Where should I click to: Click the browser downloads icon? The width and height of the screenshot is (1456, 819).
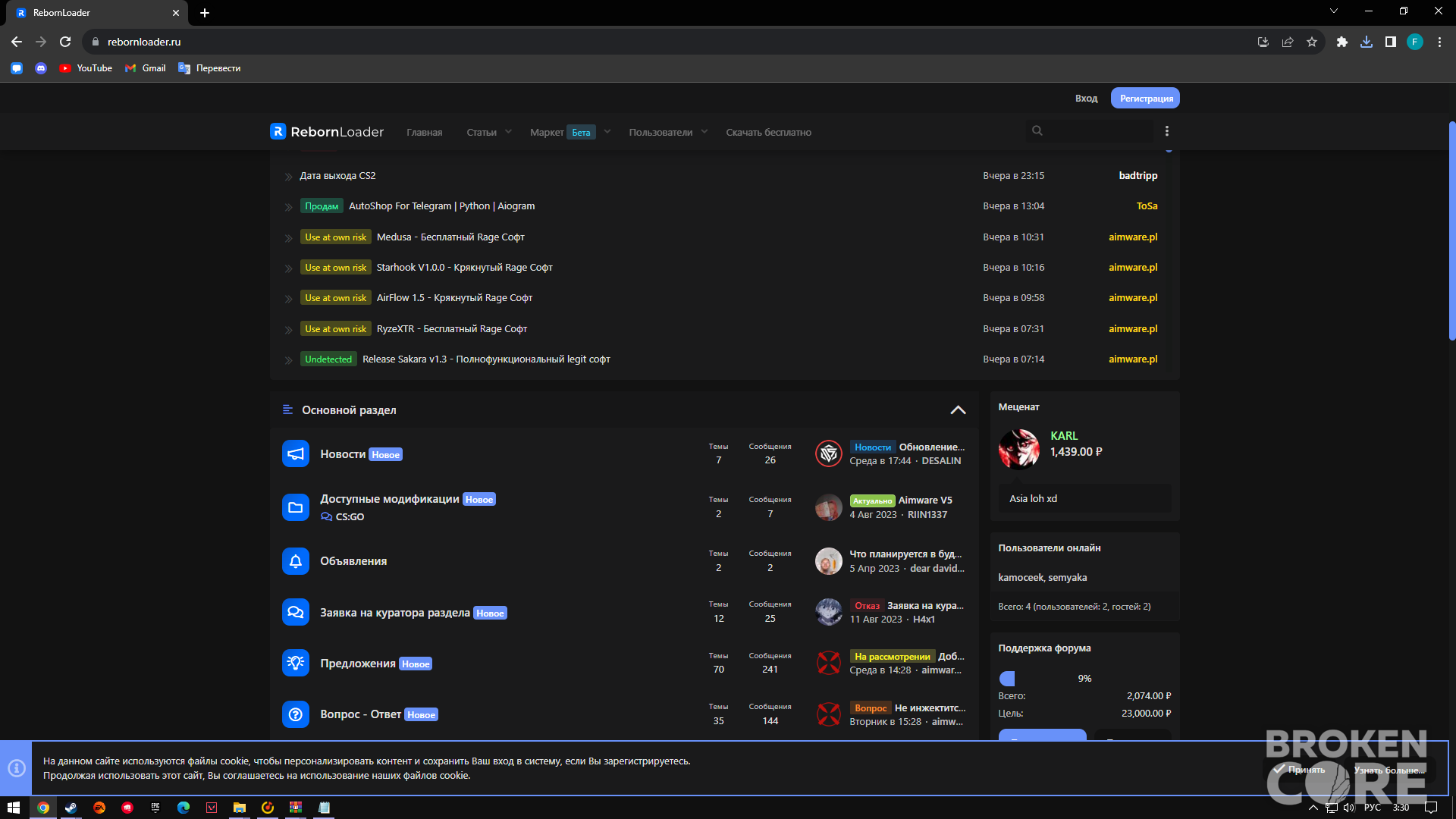(x=1367, y=42)
